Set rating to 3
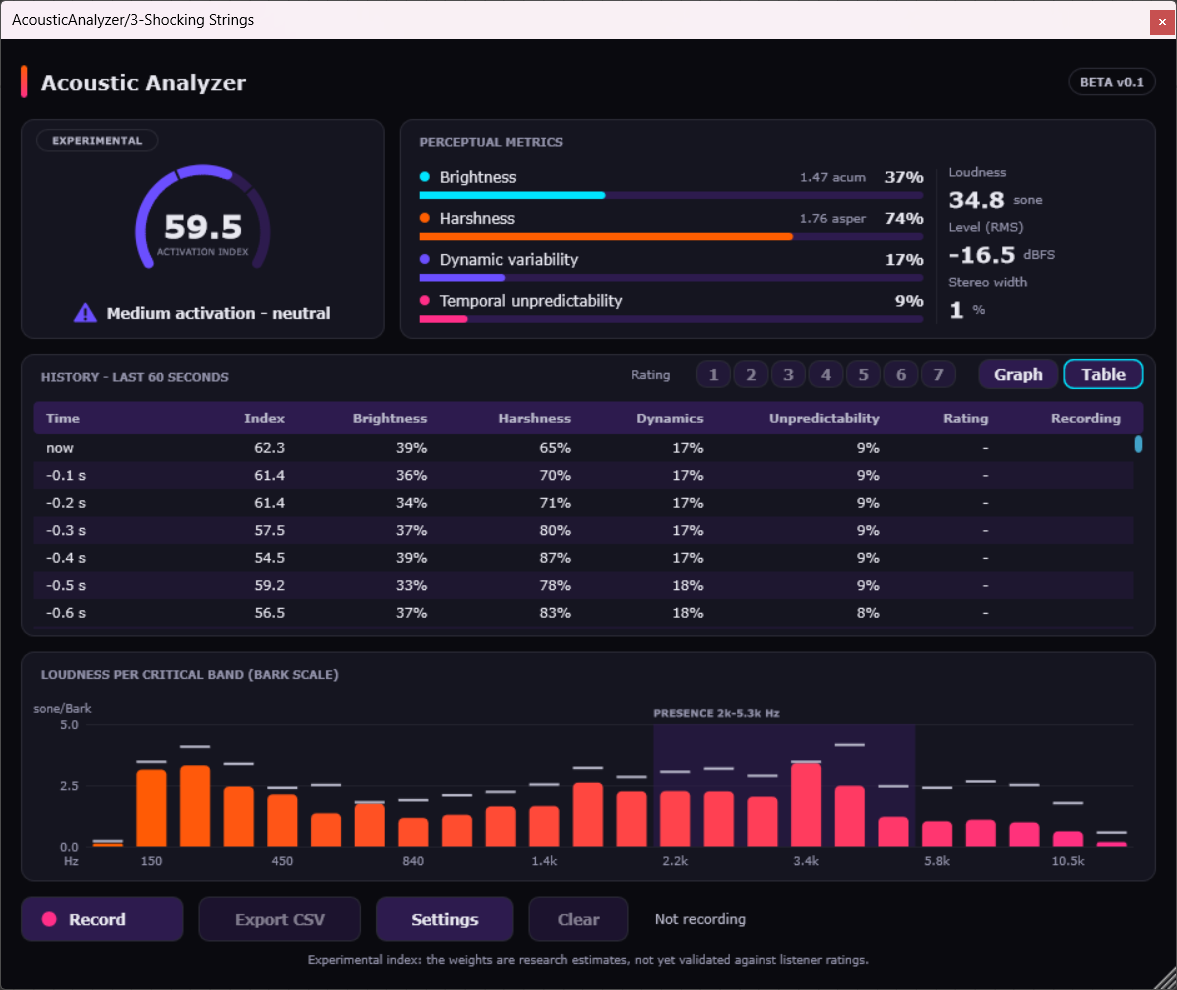Viewport: 1177px width, 990px height. pyautogui.click(x=788, y=374)
